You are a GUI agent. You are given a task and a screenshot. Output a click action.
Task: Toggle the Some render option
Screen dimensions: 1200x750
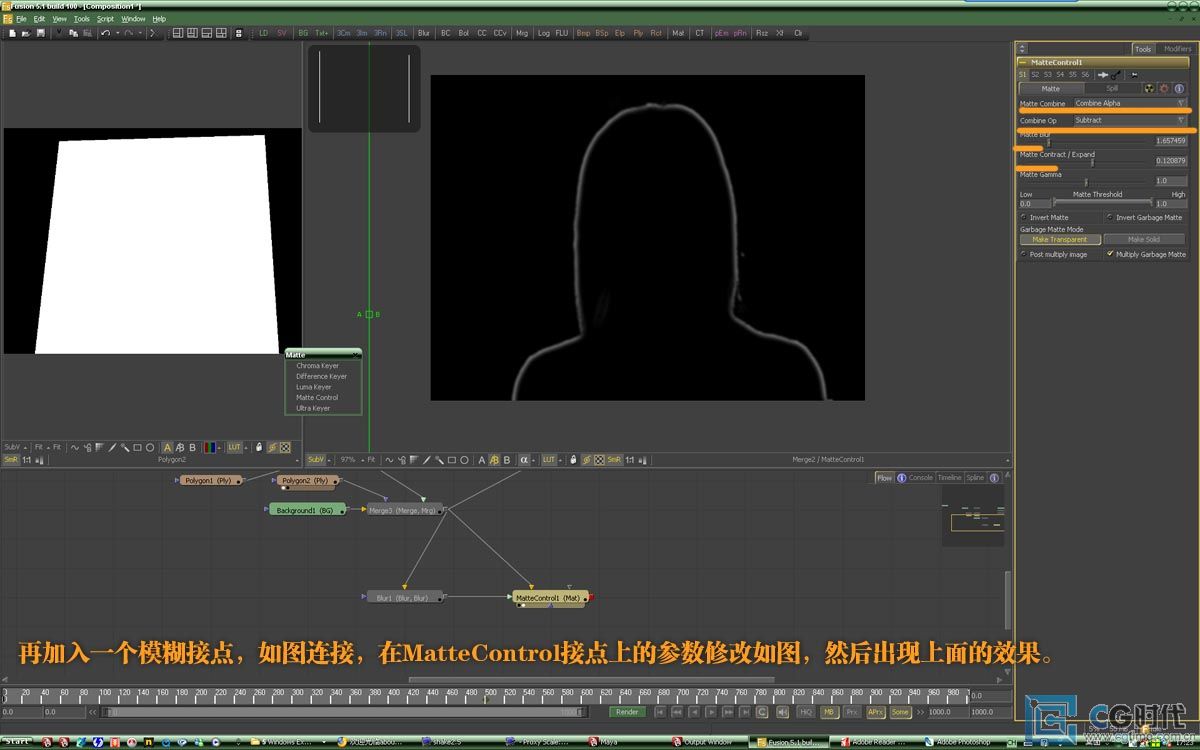901,712
